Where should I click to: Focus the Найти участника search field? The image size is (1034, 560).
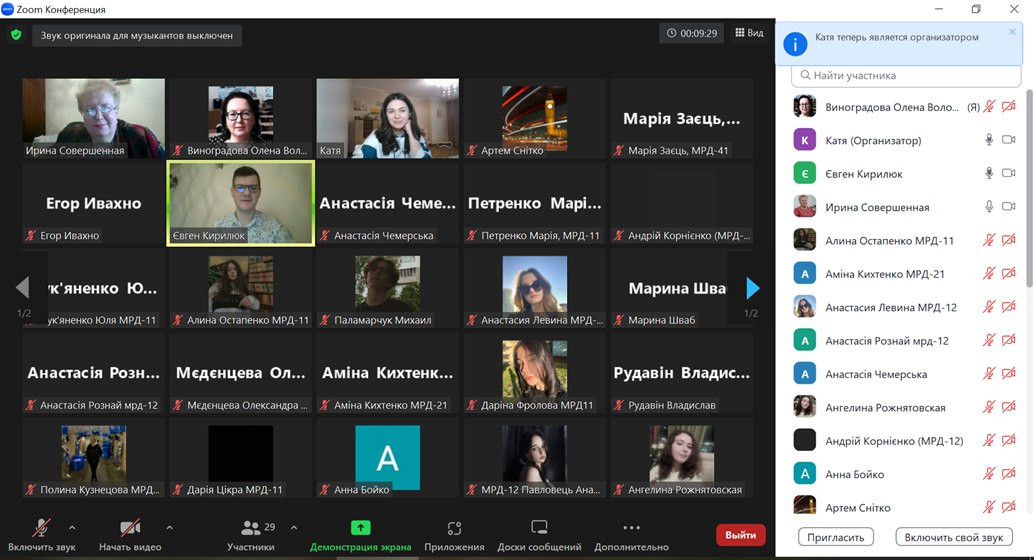coord(906,76)
